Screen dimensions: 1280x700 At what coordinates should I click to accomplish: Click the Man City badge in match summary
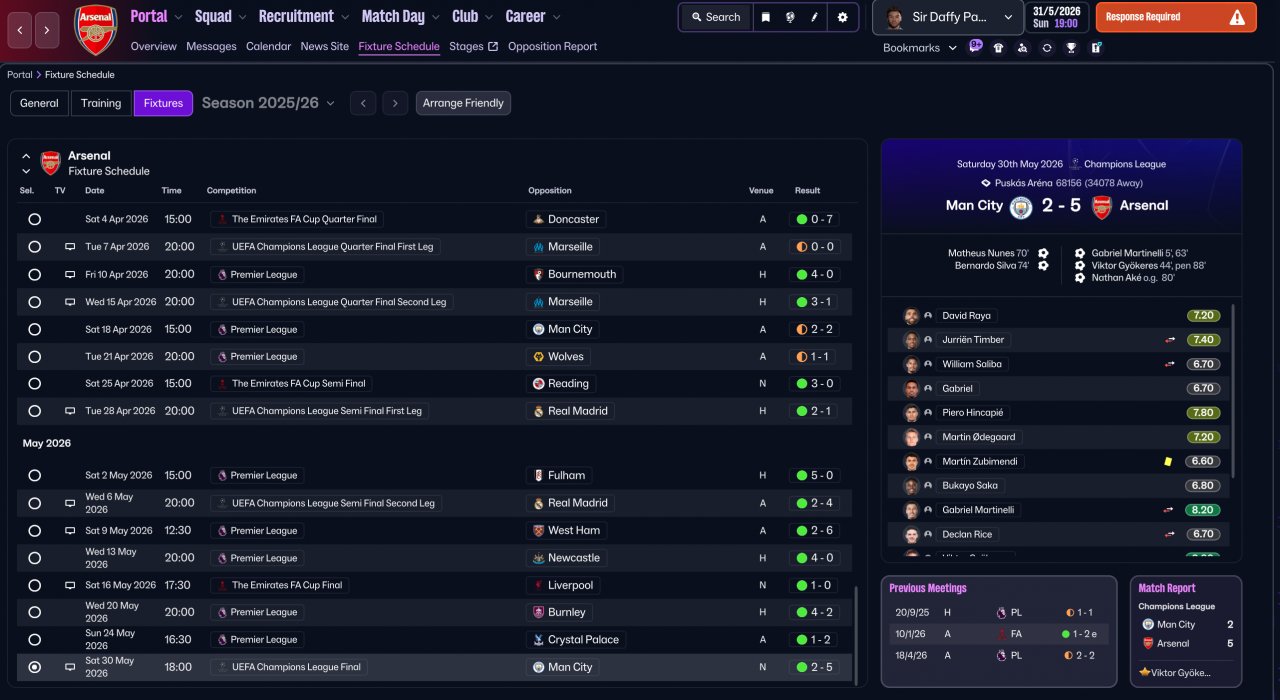click(x=1020, y=206)
